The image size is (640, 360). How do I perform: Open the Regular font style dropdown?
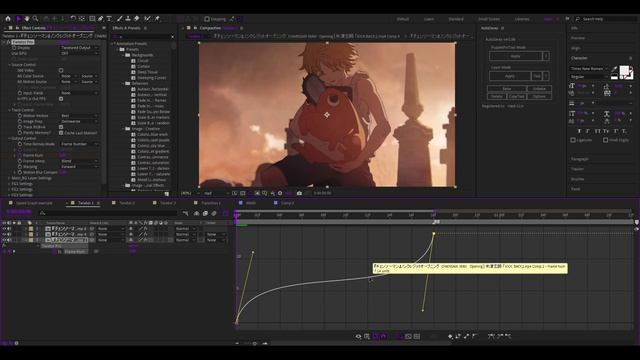(589, 77)
